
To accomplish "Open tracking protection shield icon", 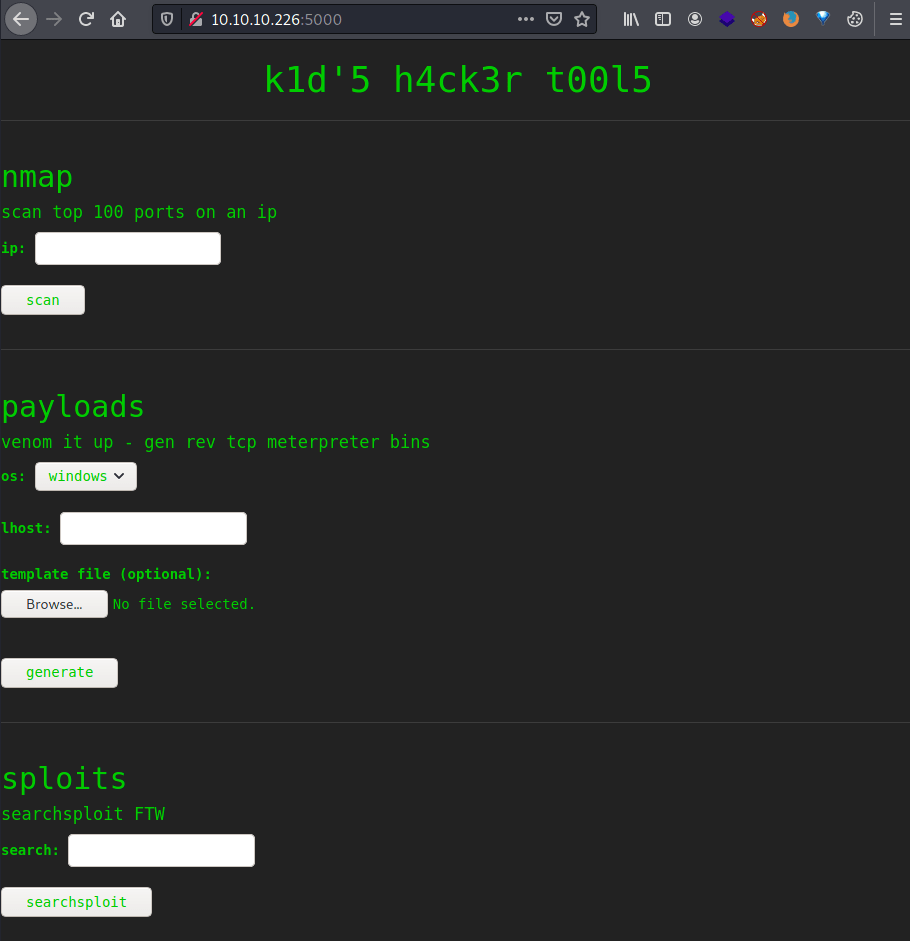I will click(167, 19).
